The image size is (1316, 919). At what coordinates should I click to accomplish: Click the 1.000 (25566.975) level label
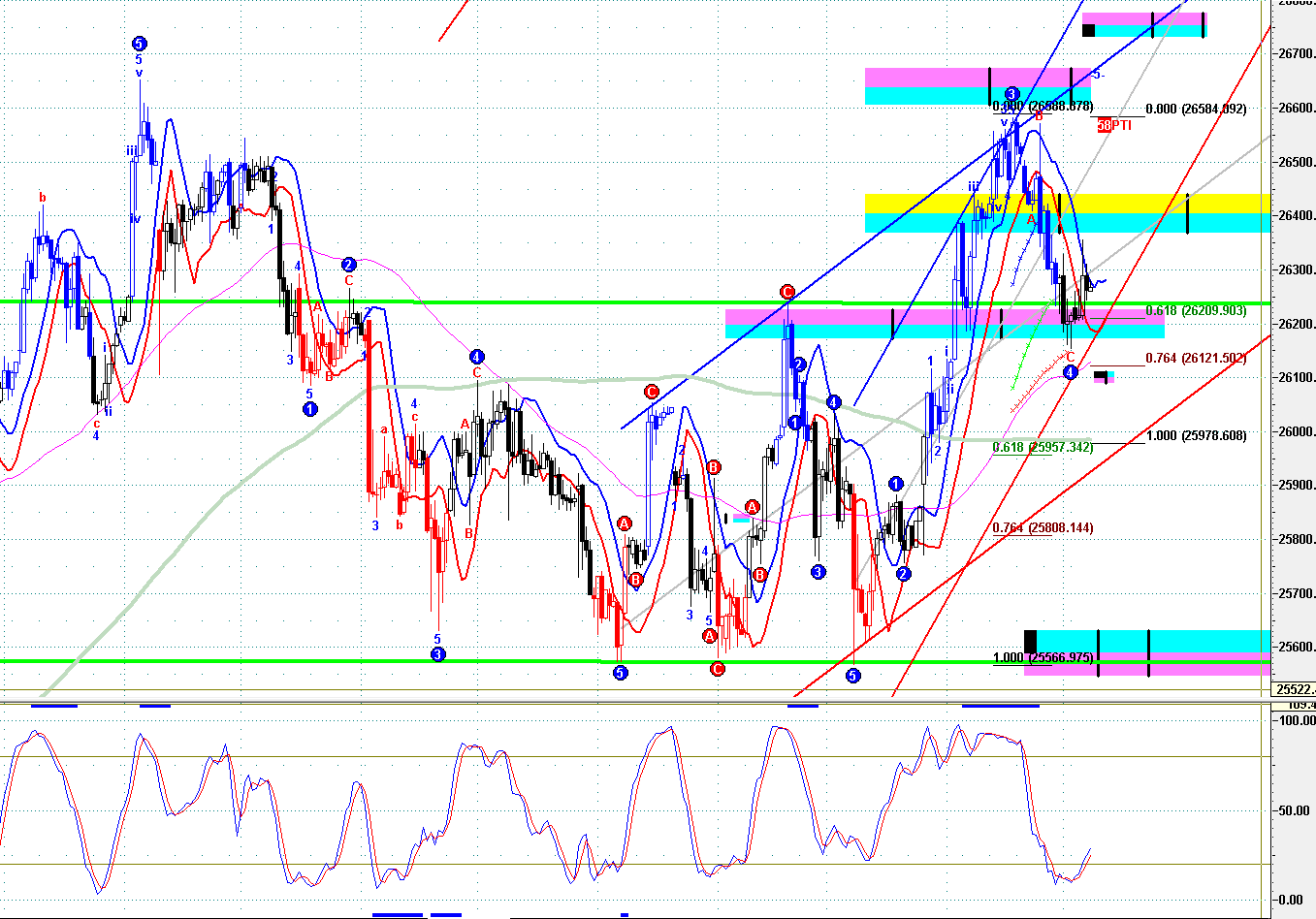point(1043,658)
